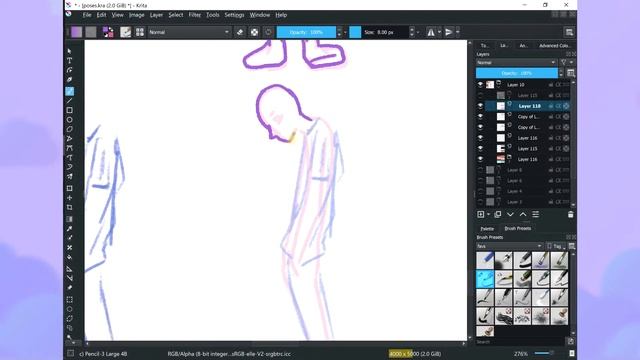Select the Freehand Path tool
The image size is (640, 360).
pyautogui.click(x=69, y=157)
